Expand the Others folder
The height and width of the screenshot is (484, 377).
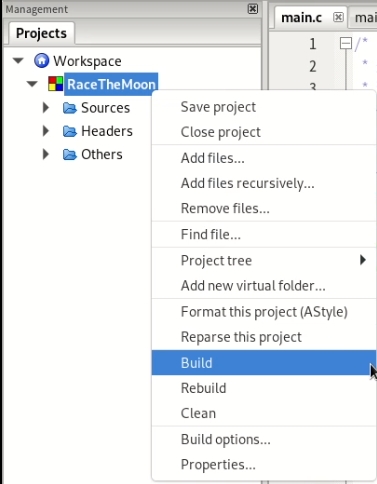pos(46,154)
